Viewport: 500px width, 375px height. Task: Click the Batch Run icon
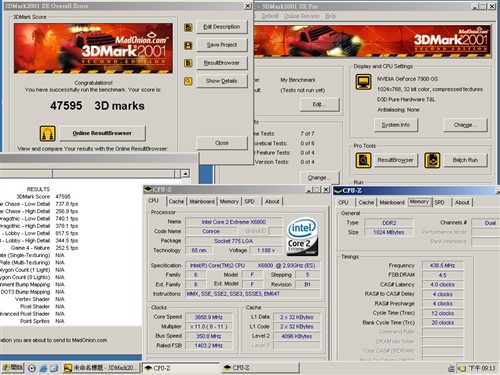(432, 160)
